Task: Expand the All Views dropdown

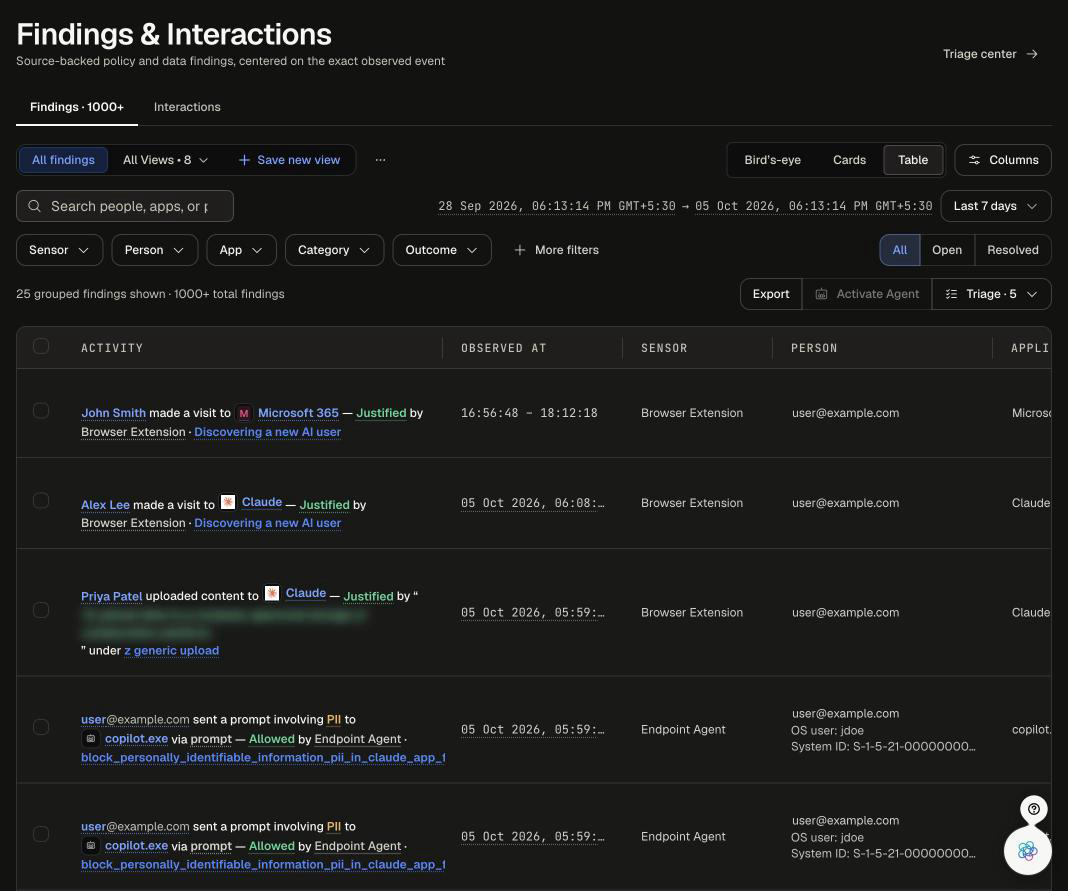Action: pos(166,160)
